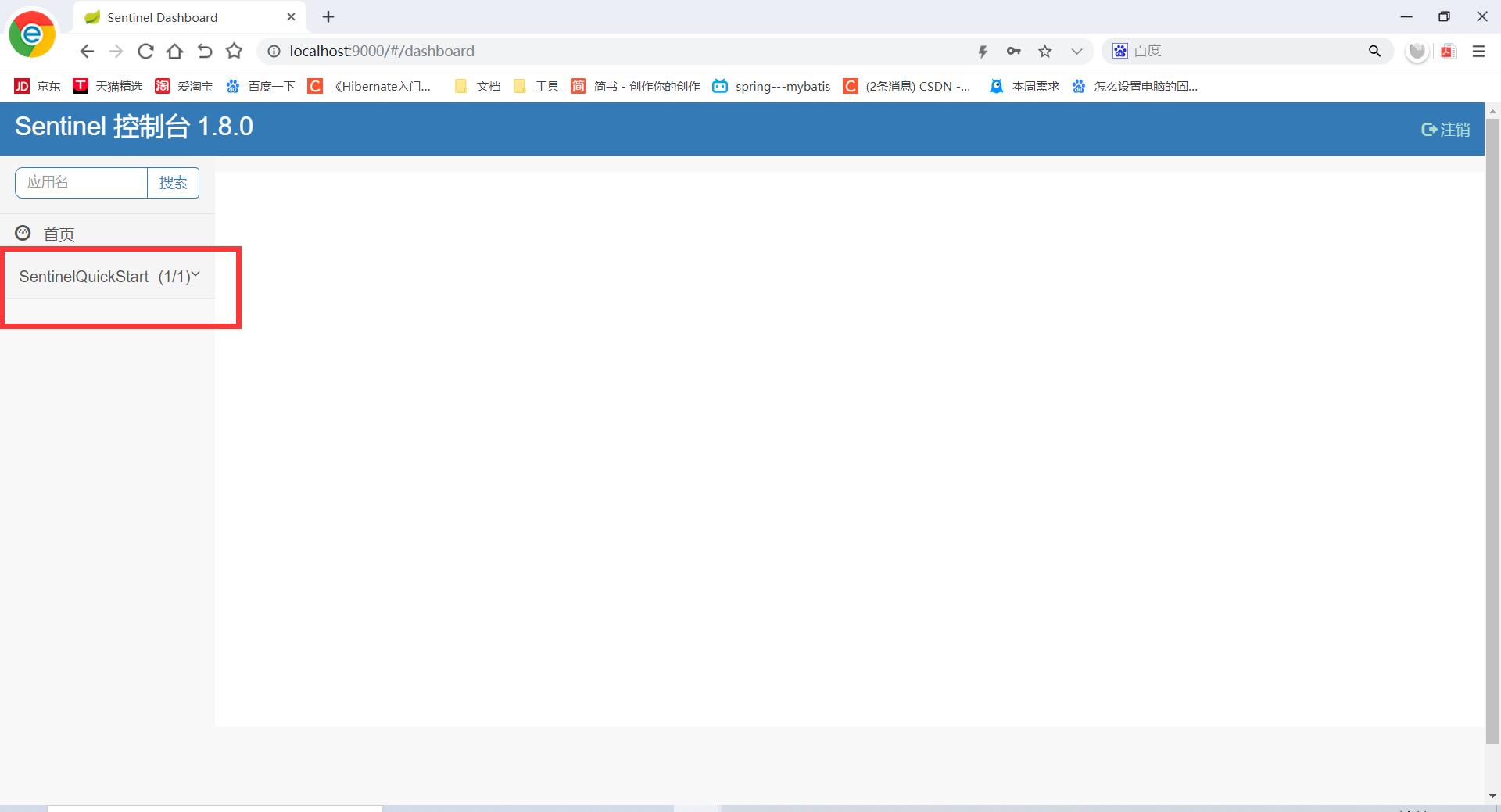Click the browser logo icon
1501x812 pixels.
pos(32,34)
